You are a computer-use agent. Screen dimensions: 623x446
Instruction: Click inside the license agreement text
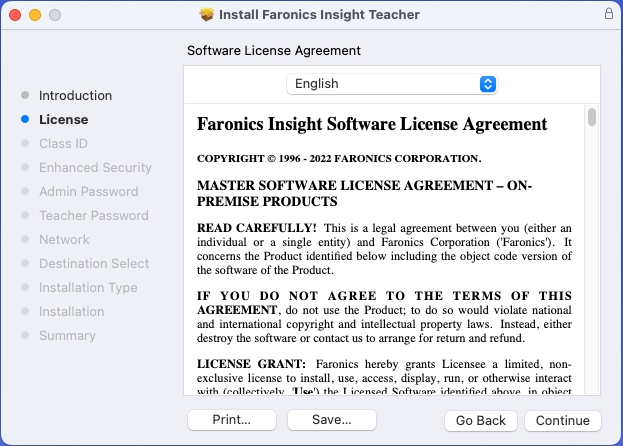[x=384, y=250]
